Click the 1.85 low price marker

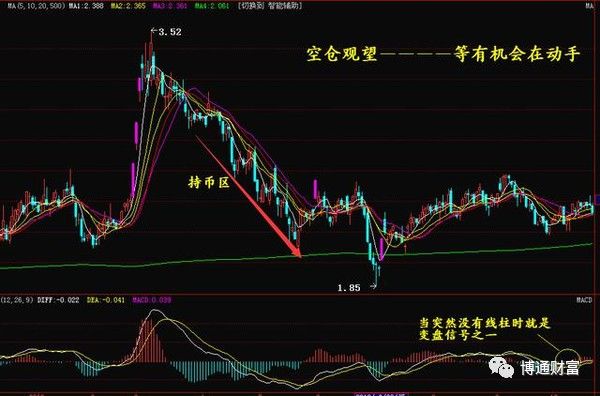click(357, 287)
